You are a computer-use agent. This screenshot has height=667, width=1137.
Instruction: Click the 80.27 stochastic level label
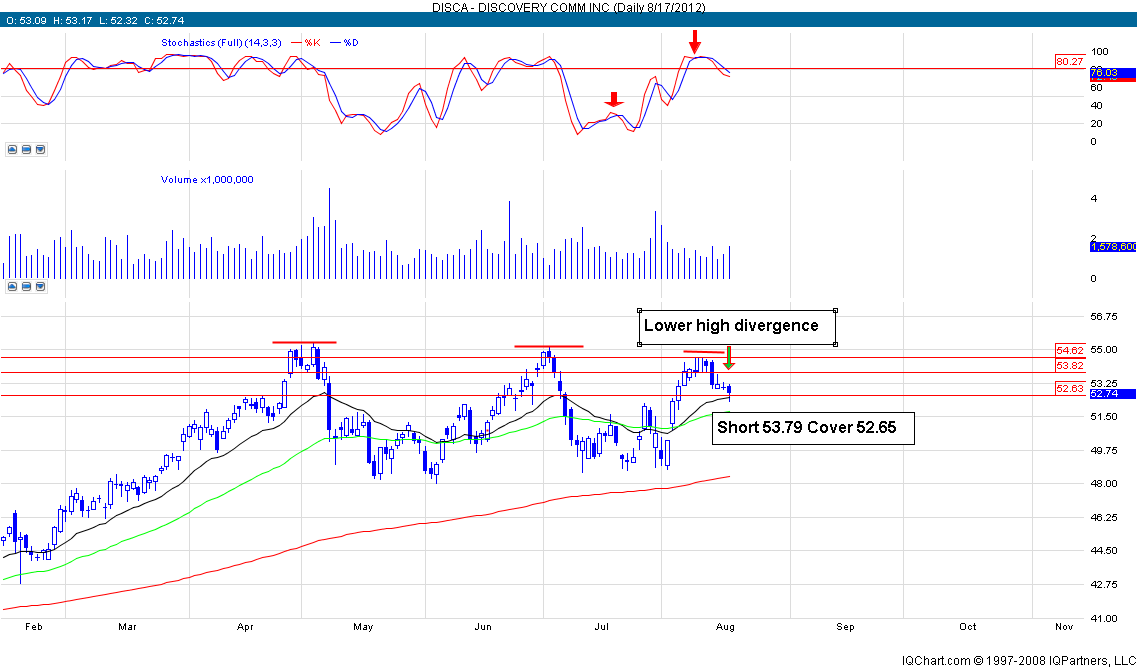pyautogui.click(x=1069, y=62)
